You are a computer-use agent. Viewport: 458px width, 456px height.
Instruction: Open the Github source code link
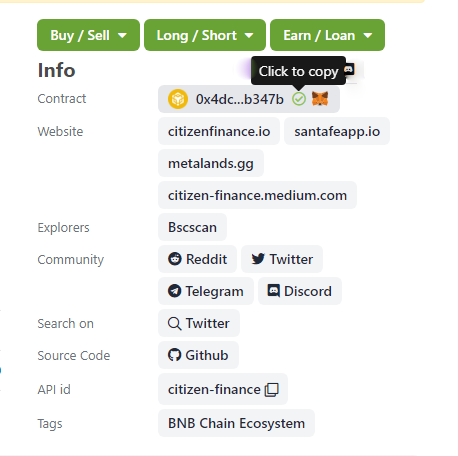click(198, 355)
